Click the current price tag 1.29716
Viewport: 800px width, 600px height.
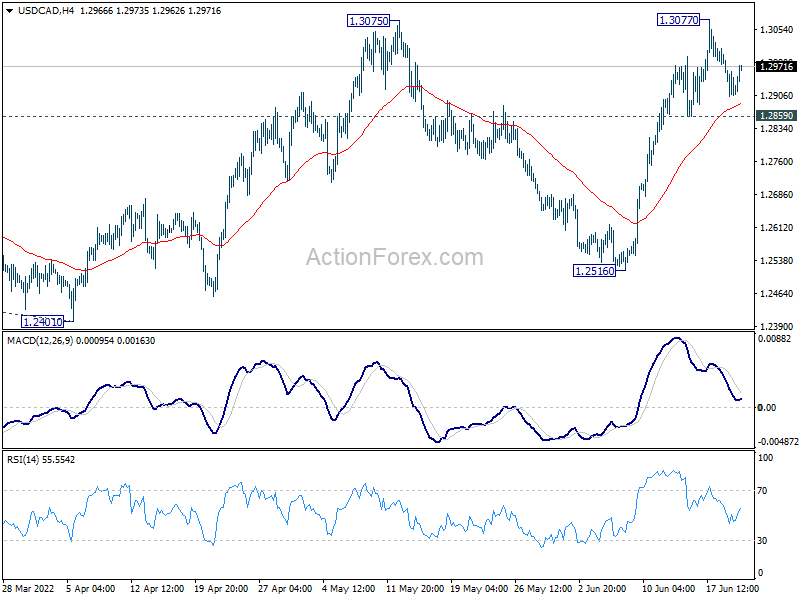776,66
